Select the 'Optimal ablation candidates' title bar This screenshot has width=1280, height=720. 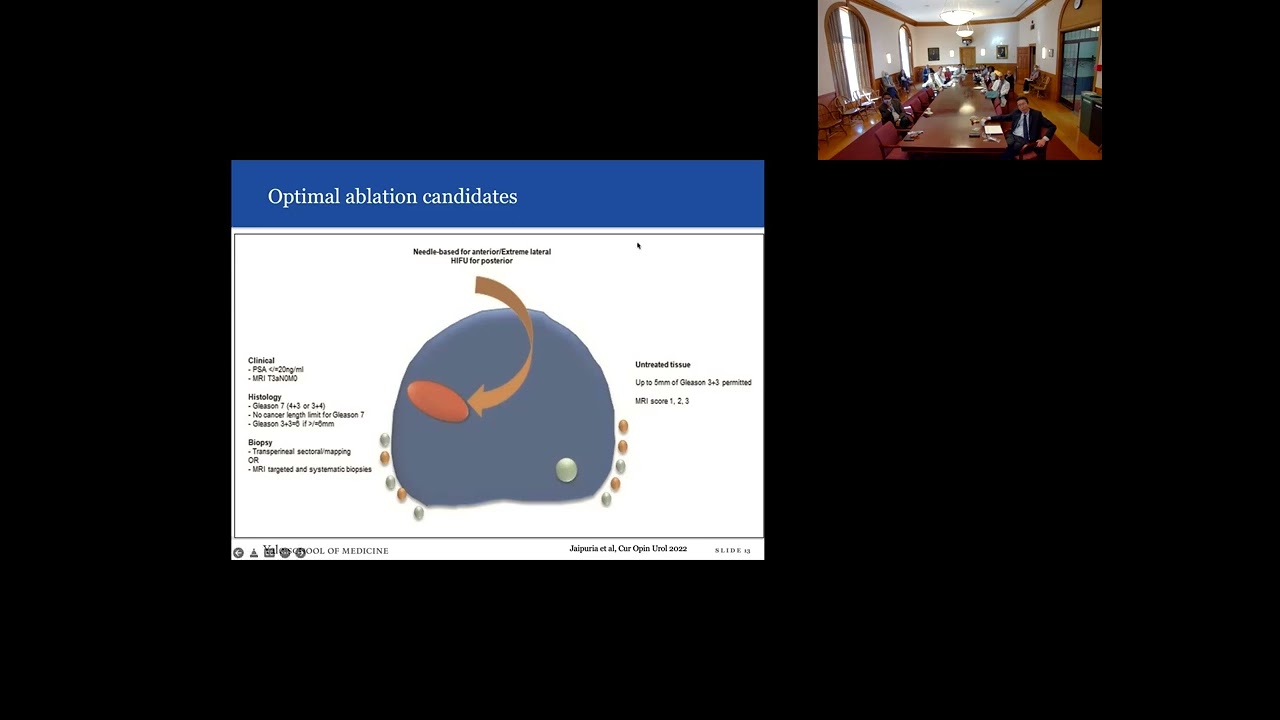[x=392, y=196]
